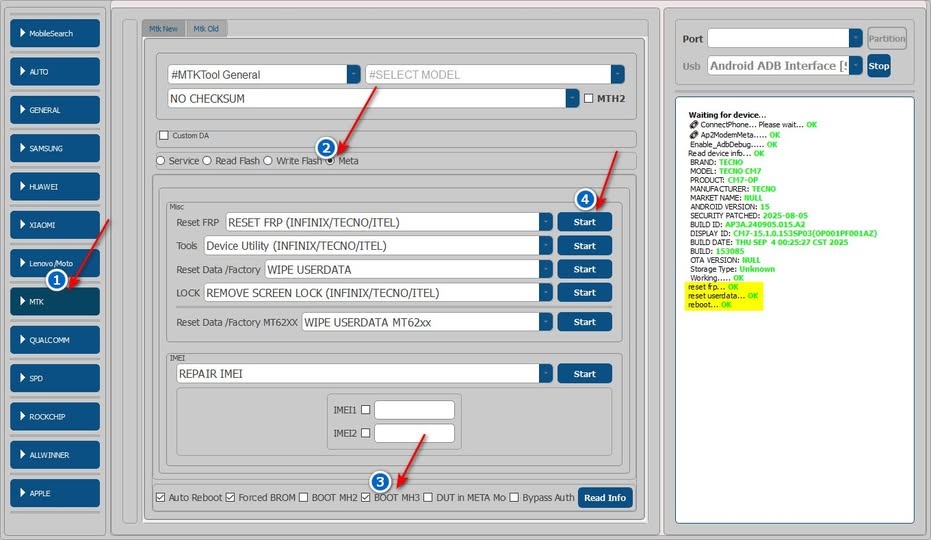
Task: Switch to the Mtk New tab
Action: tap(163, 29)
